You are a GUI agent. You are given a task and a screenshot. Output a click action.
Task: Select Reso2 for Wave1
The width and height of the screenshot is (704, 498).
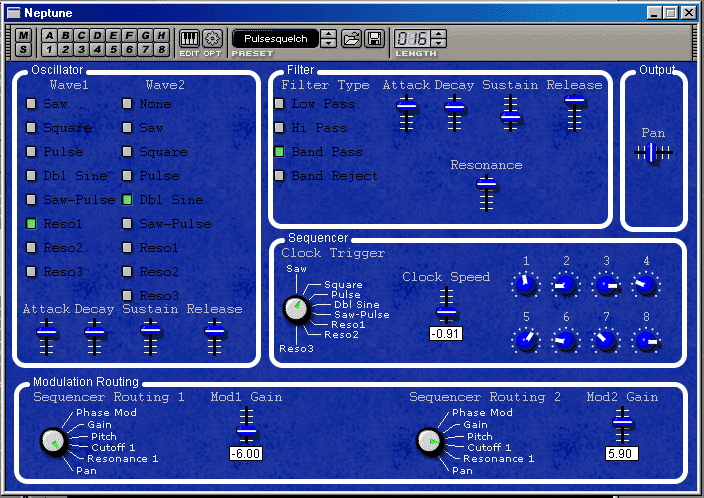point(31,247)
